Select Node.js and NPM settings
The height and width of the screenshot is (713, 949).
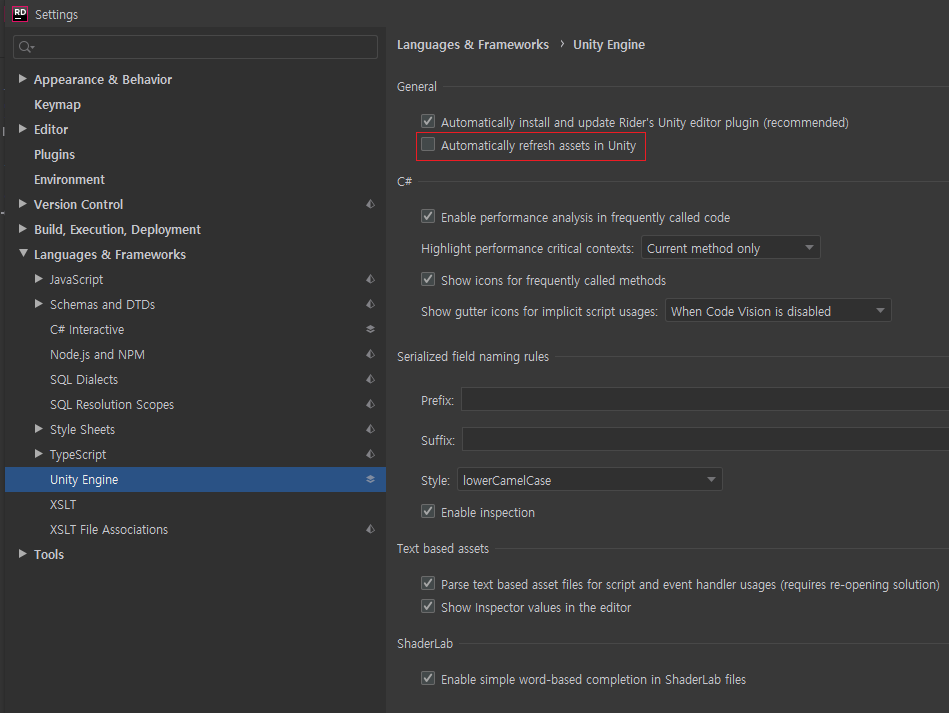coord(97,355)
